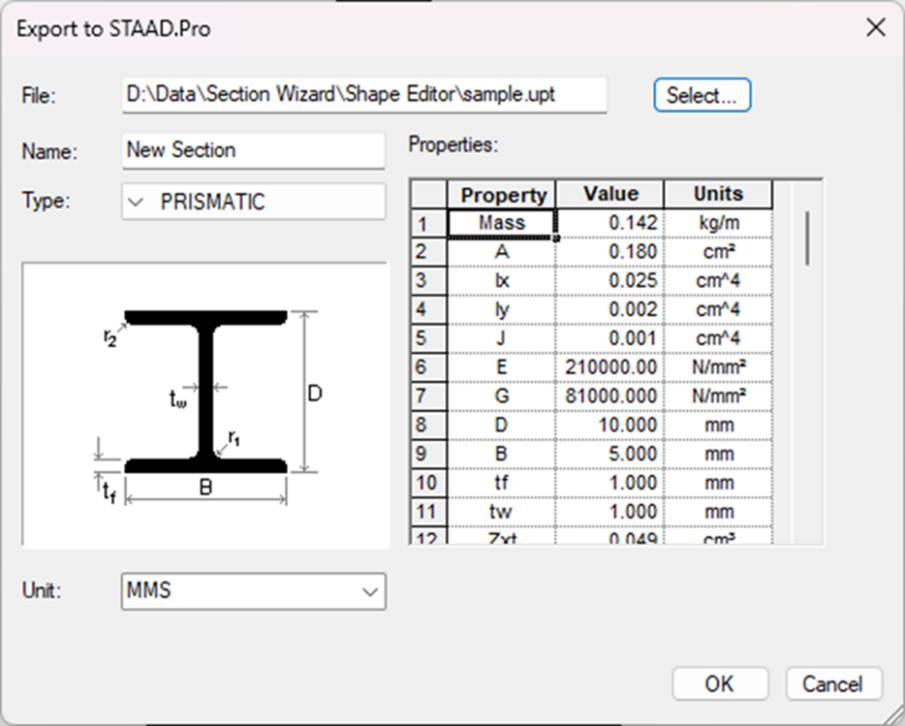Viewport: 905px width, 726px height.
Task: Select the cm² units cell
Action: tap(719, 252)
